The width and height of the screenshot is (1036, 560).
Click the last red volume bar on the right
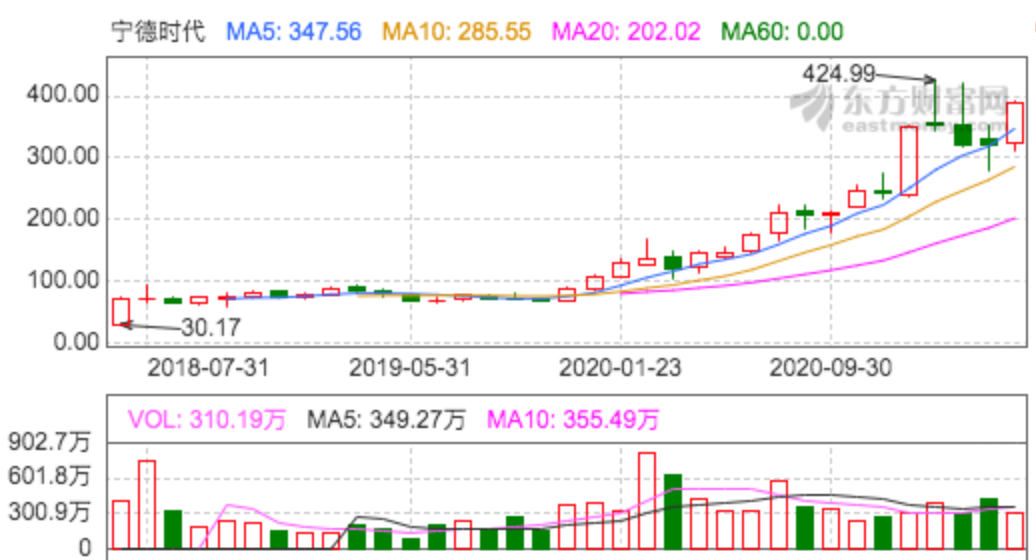[x=1015, y=531]
